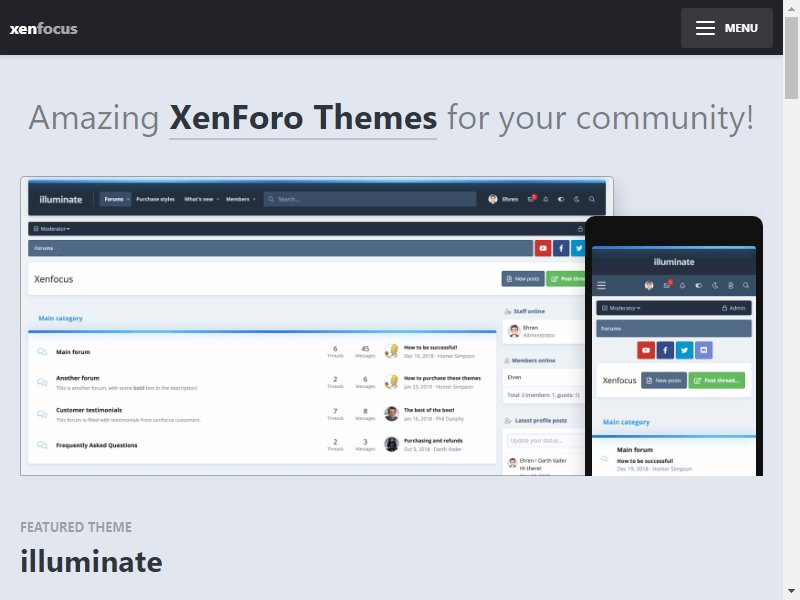Open Main category link in desktop preview
Image resolution: width=800 pixels, height=600 pixels.
60,318
